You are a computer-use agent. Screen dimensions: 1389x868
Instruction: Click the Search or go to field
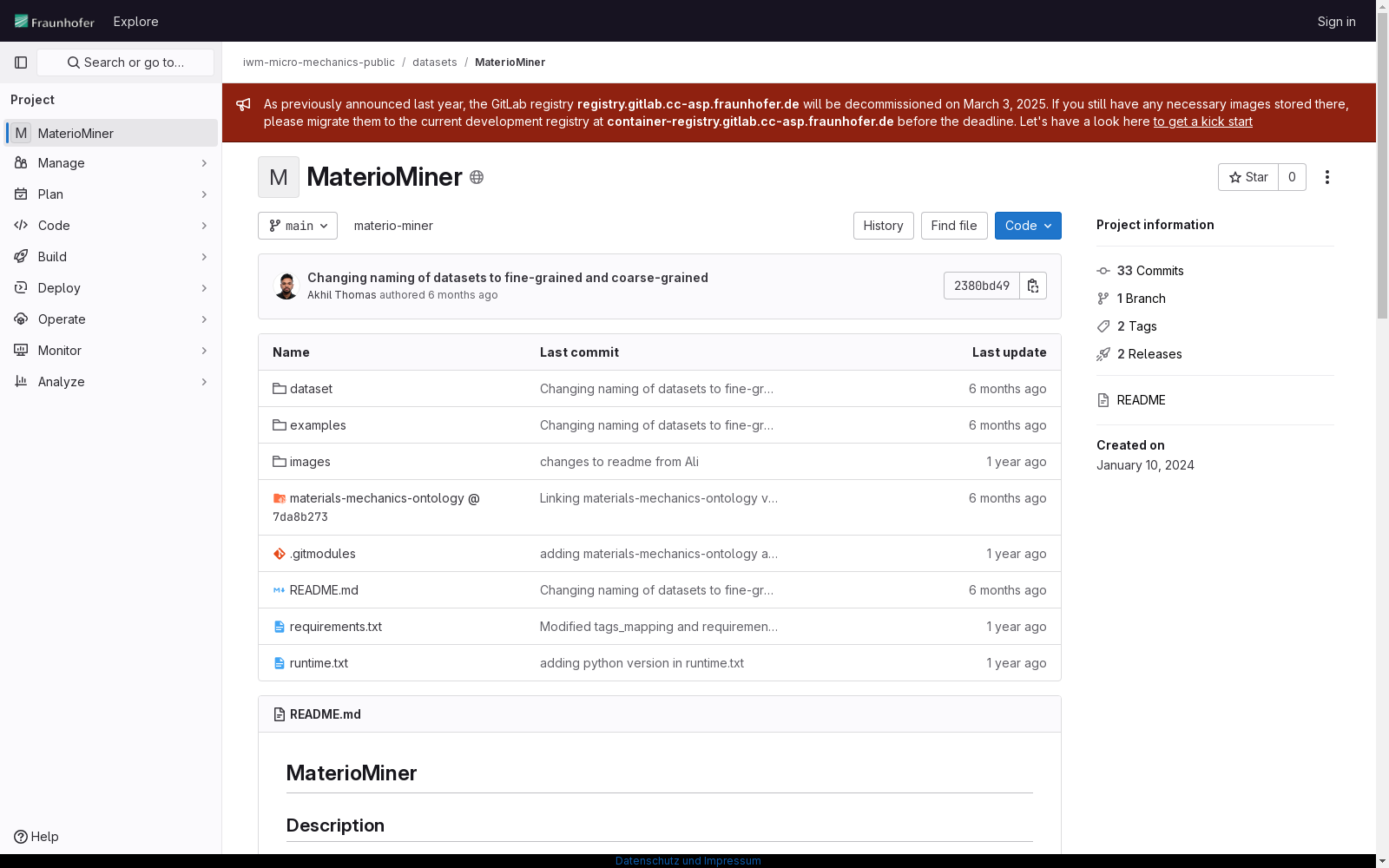125,62
